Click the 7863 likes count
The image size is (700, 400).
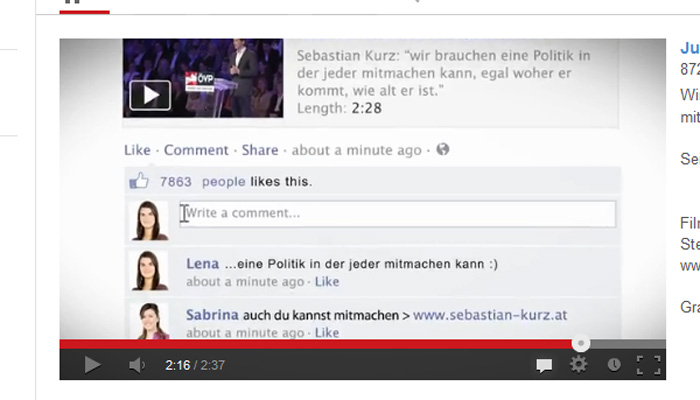click(x=175, y=182)
